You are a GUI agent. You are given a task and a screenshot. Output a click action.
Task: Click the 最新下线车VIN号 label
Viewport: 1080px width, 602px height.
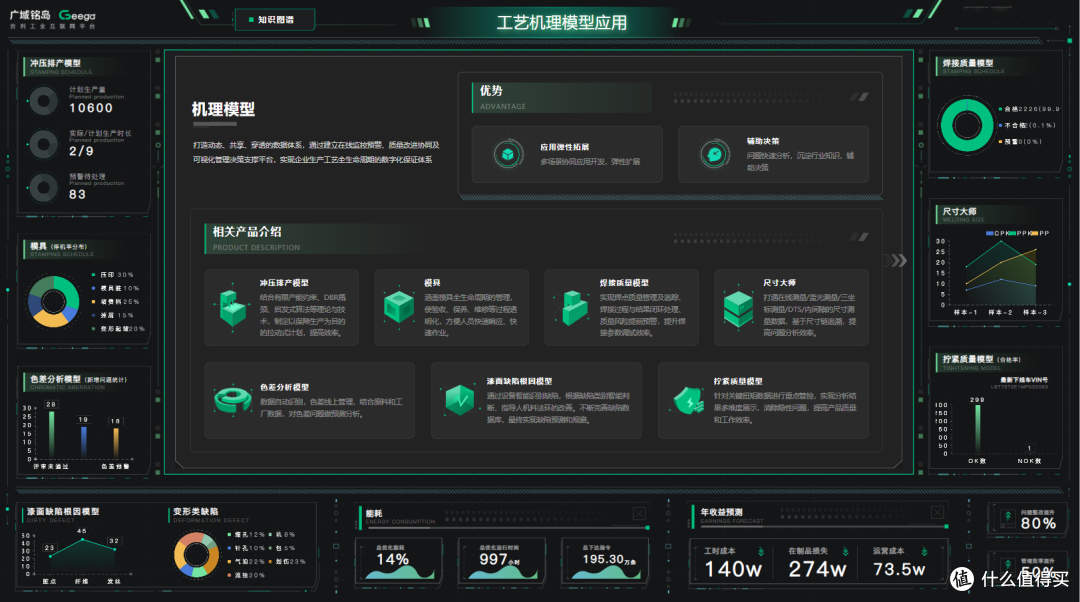click(1024, 380)
